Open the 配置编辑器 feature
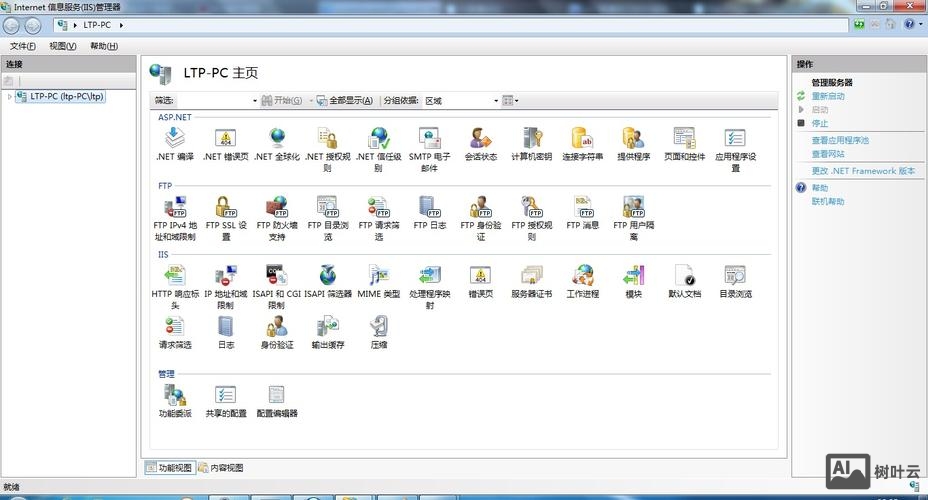This screenshot has height=500, width=928. click(277, 401)
